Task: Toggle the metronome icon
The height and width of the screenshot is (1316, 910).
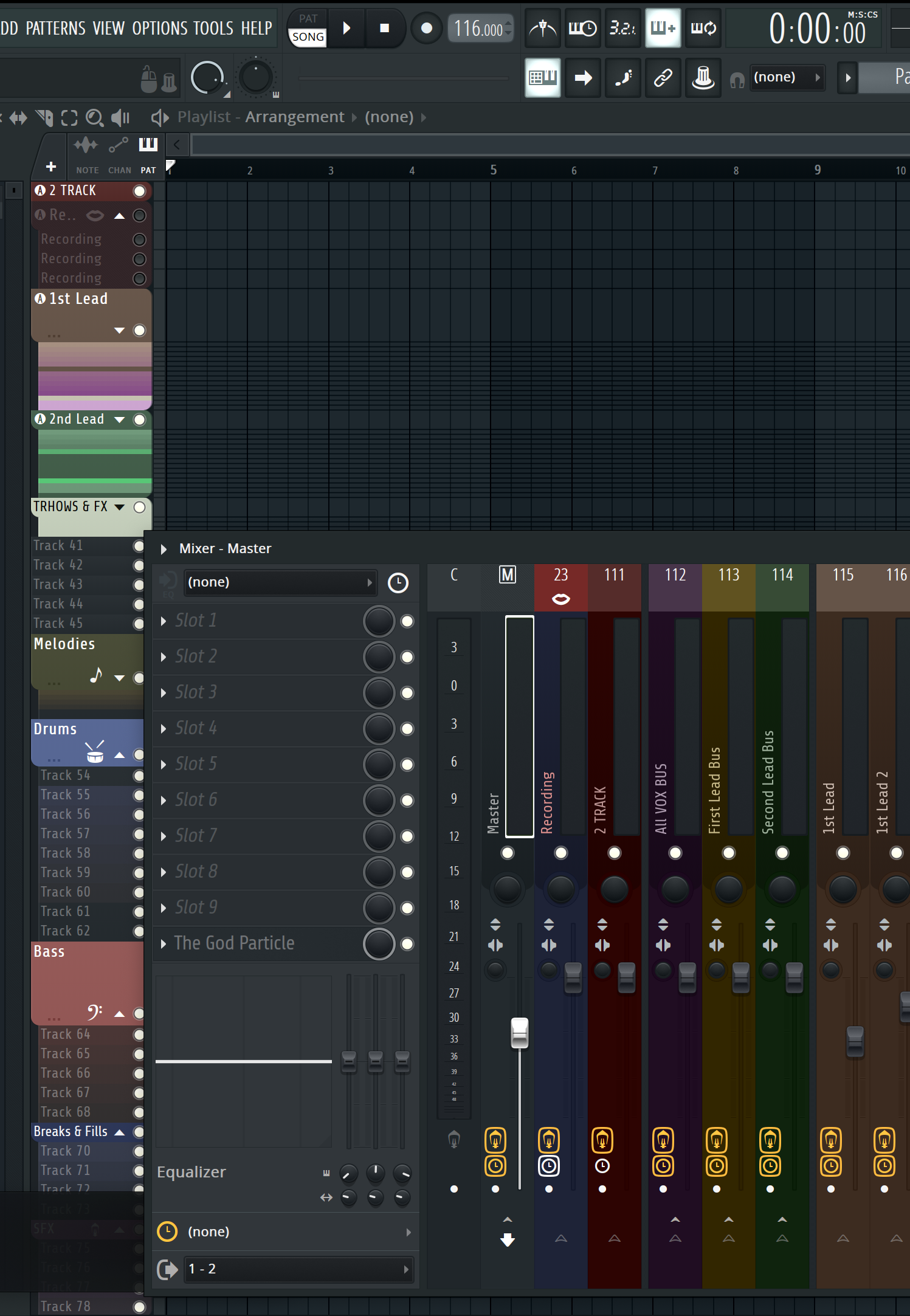Action: pos(543,28)
